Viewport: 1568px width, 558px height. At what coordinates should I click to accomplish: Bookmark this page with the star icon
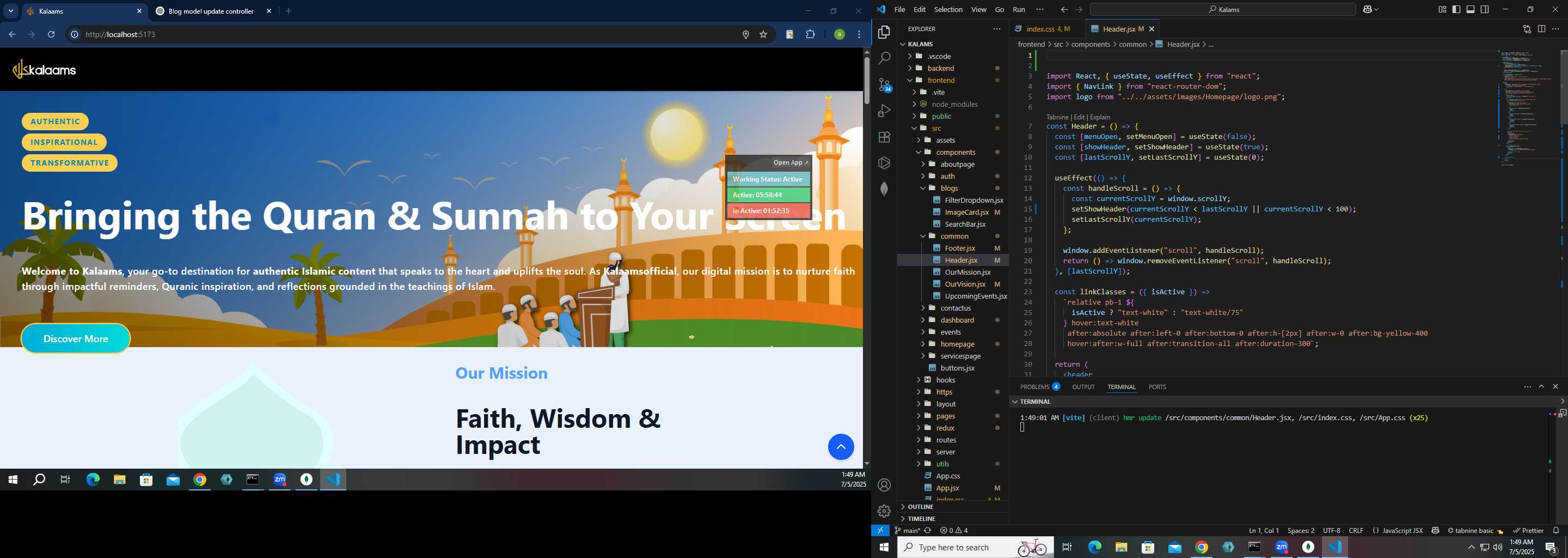pyautogui.click(x=763, y=35)
